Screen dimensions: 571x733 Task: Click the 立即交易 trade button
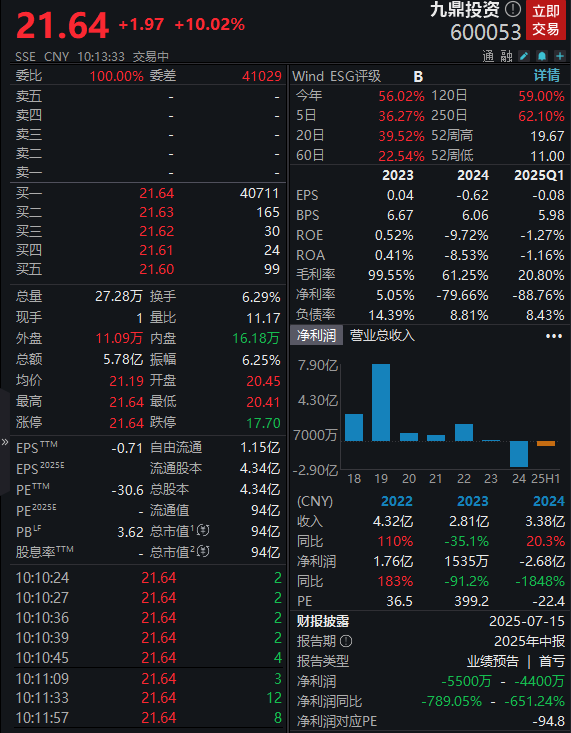click(x=546, y=20)
